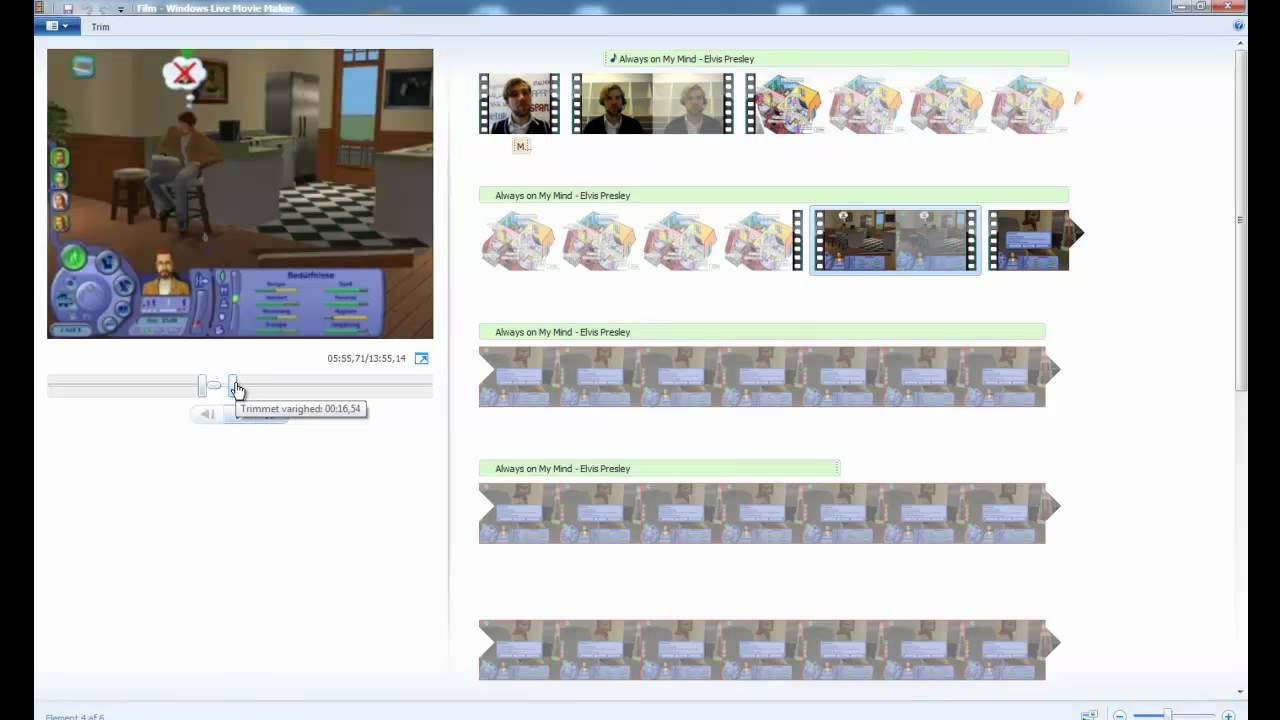Click the Movie Maker icon in title bar

(x=40, y=7)
